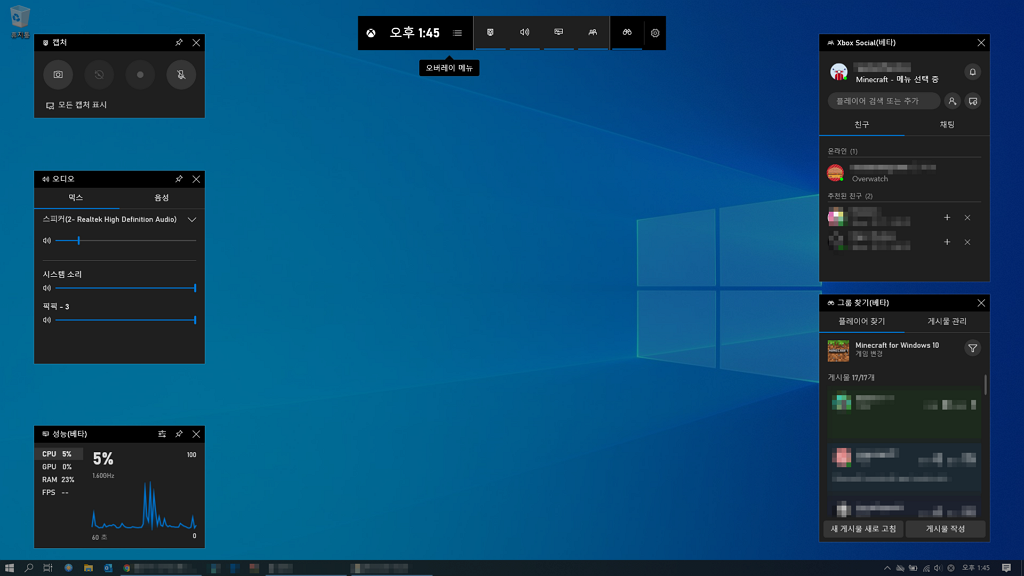Image resolution: width=1024 pixels, height=576 pixels.
Task: Click the group posts list scrollbar
Action: tap(985, 385)
